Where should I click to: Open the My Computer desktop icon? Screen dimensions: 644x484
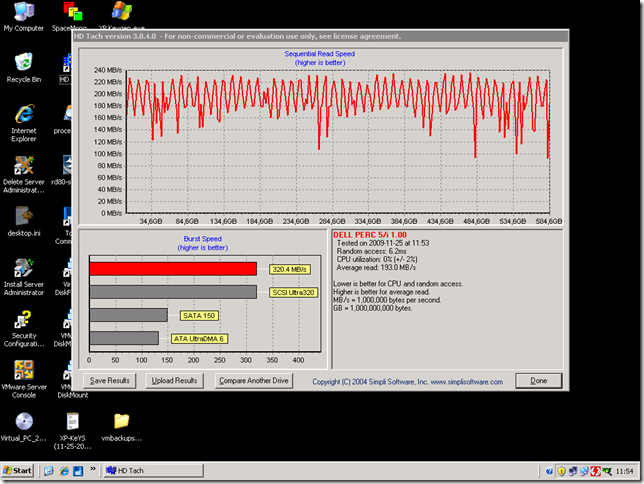pos(22,13)
